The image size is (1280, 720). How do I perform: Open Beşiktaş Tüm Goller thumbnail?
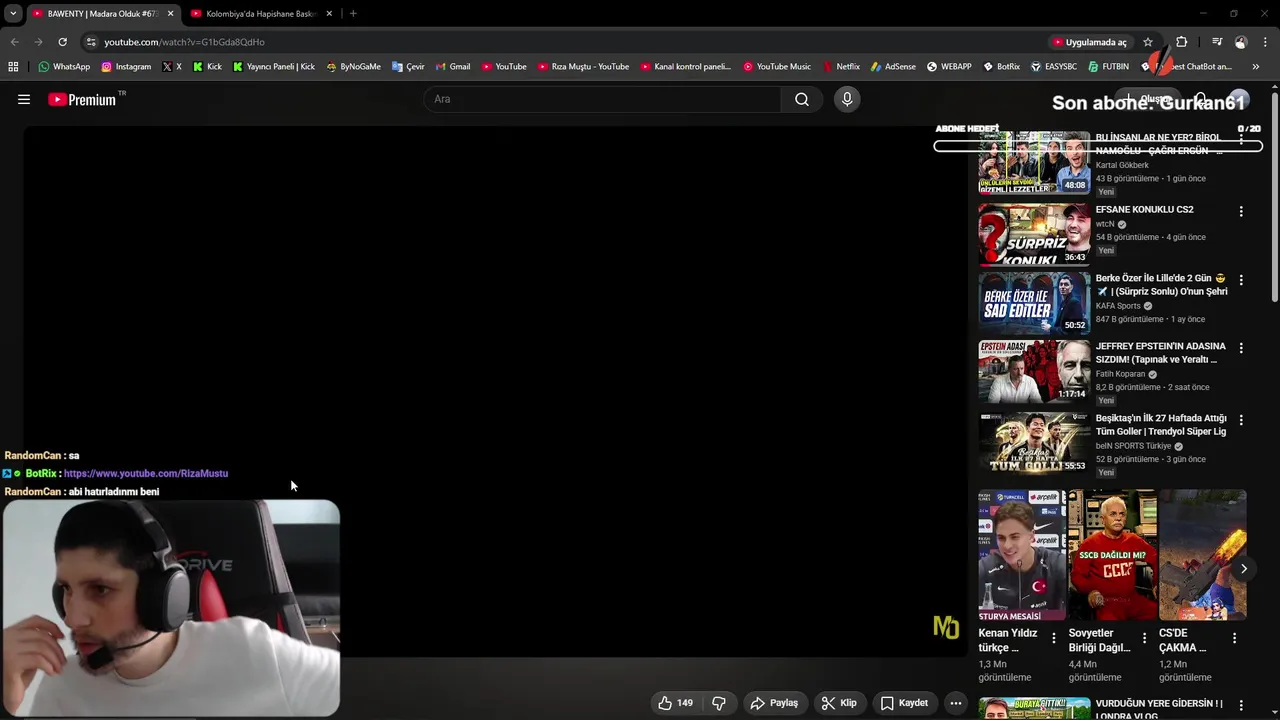pos(1034,442)
